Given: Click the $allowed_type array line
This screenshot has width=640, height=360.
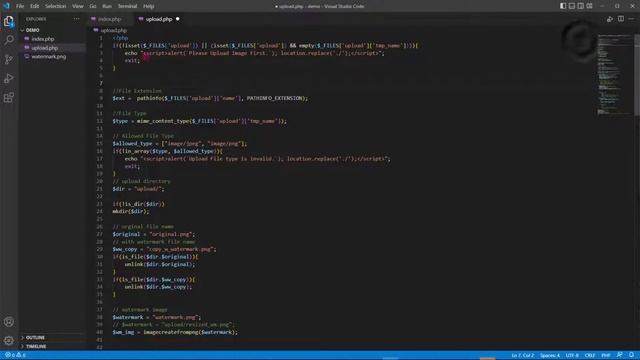Looking at the screenshot, I should coord(180,144).
